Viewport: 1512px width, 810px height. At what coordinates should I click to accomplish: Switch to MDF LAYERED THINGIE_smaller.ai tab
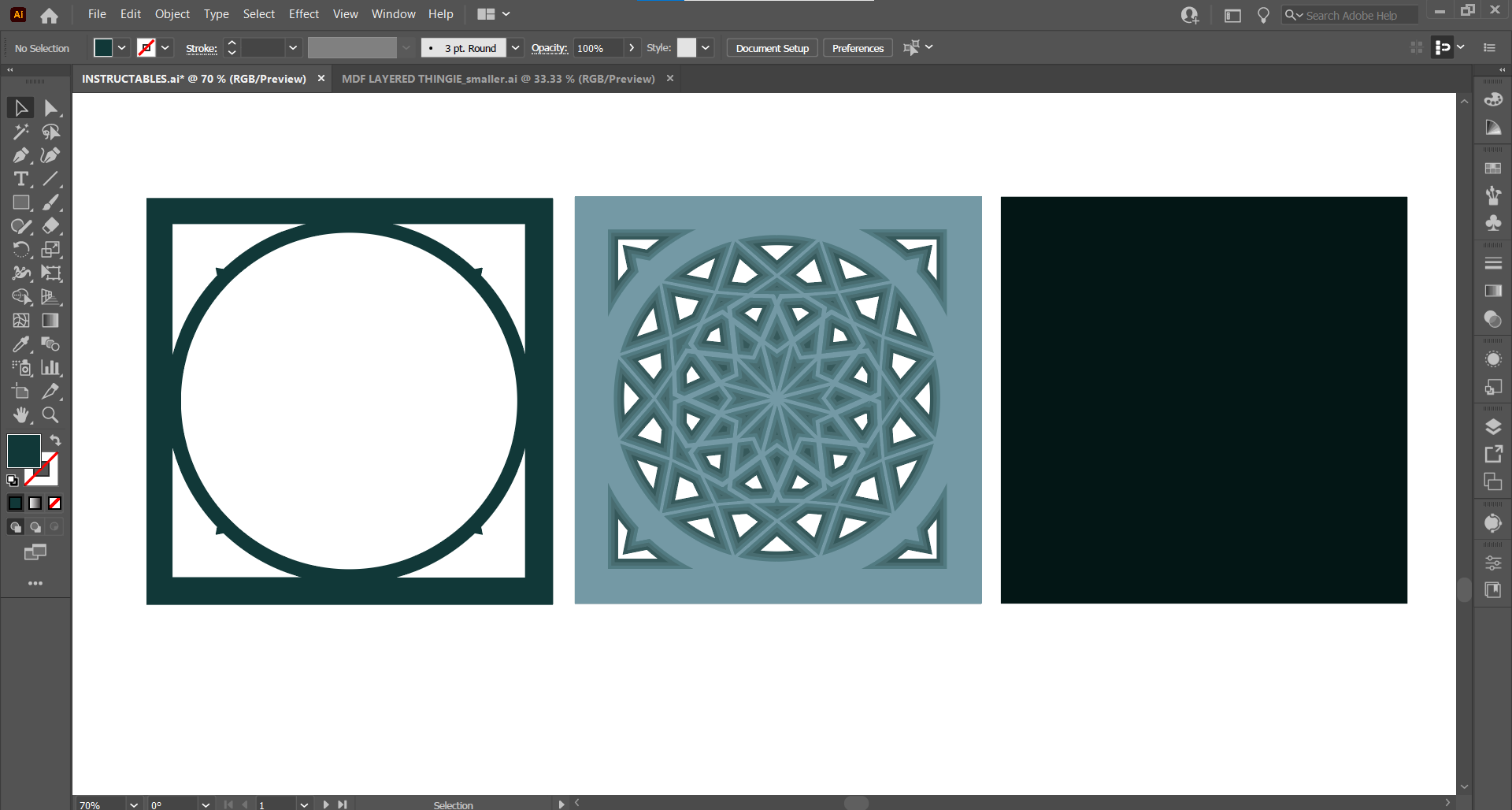coord(498,79)
